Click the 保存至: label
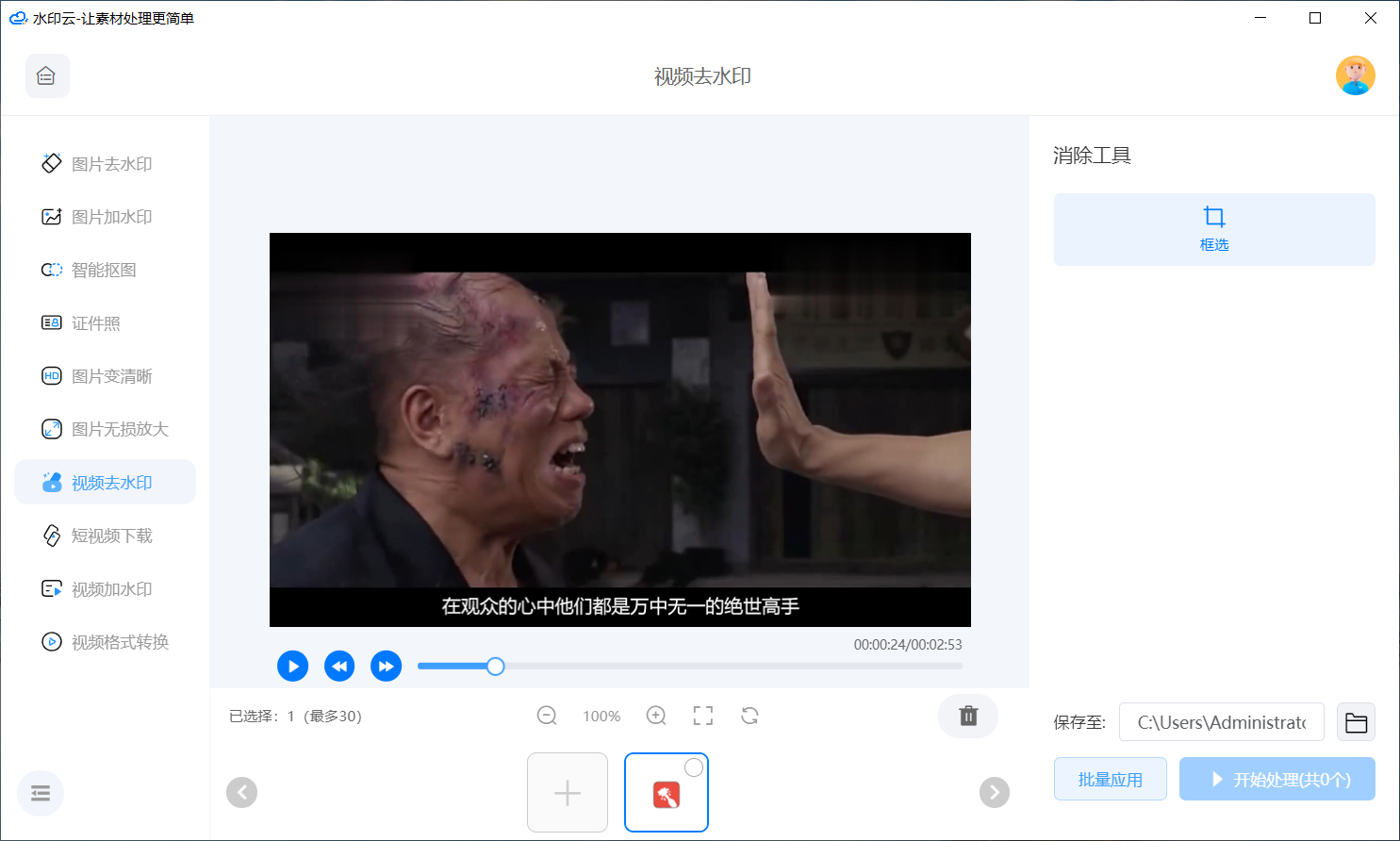 pyautogui.click(x=1079, y=723)
